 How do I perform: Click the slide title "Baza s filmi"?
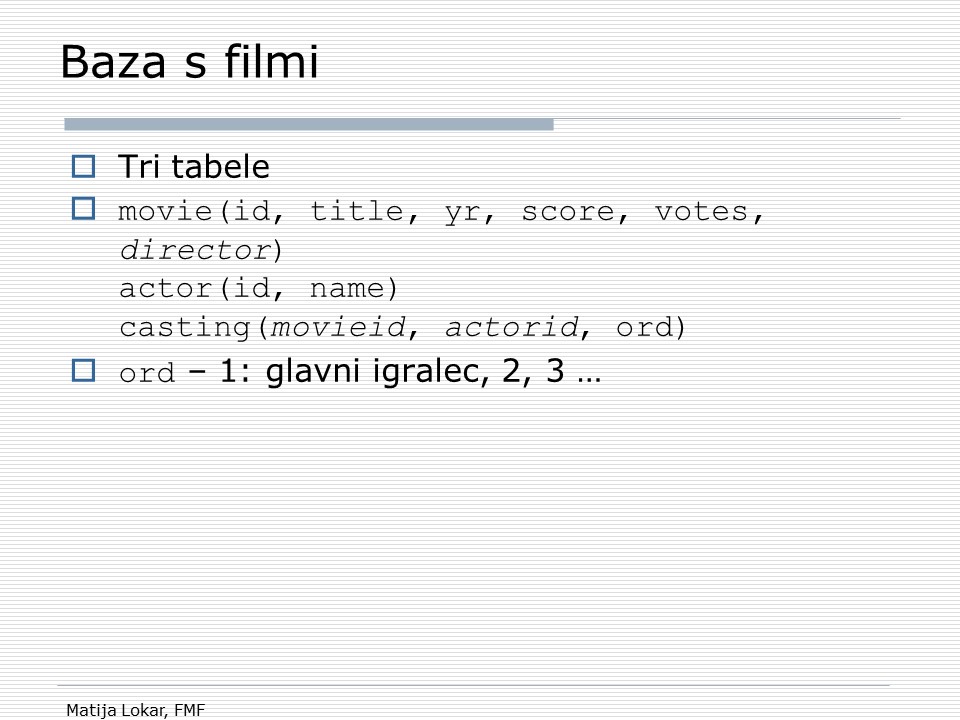point(189,62)
